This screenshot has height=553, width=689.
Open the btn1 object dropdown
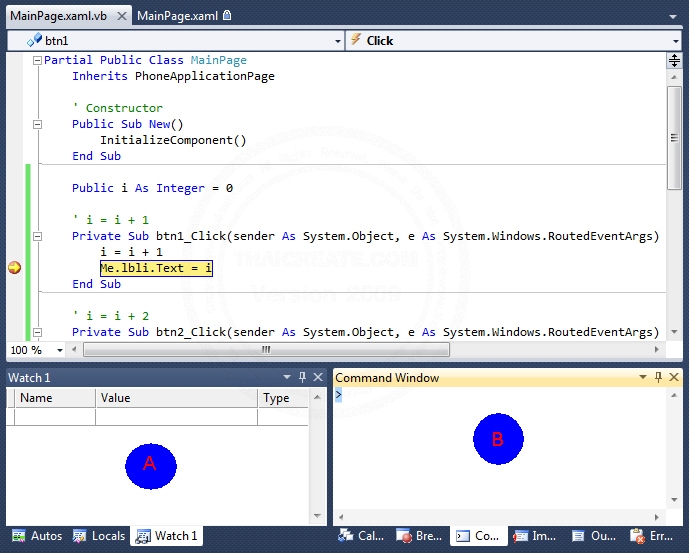click(x=337, y=41)
